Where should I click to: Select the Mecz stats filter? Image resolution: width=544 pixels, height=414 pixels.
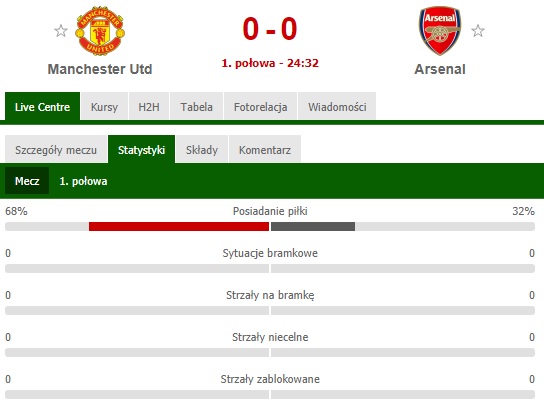tap(27, 181)
